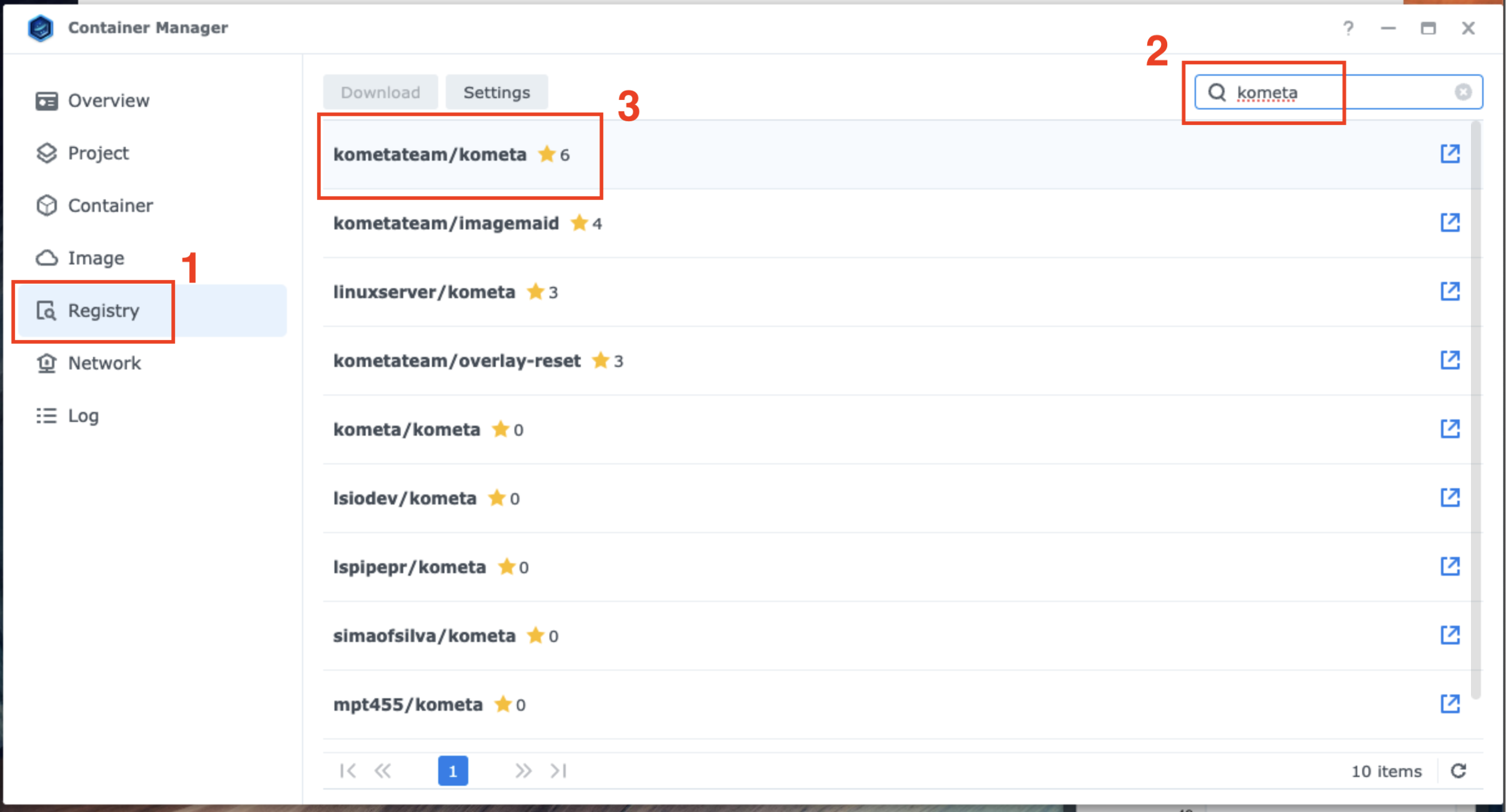Open external link for kometateam/overlay-reset
The height and width of the screenshot is (812, 1506).
click(1450, 360)
